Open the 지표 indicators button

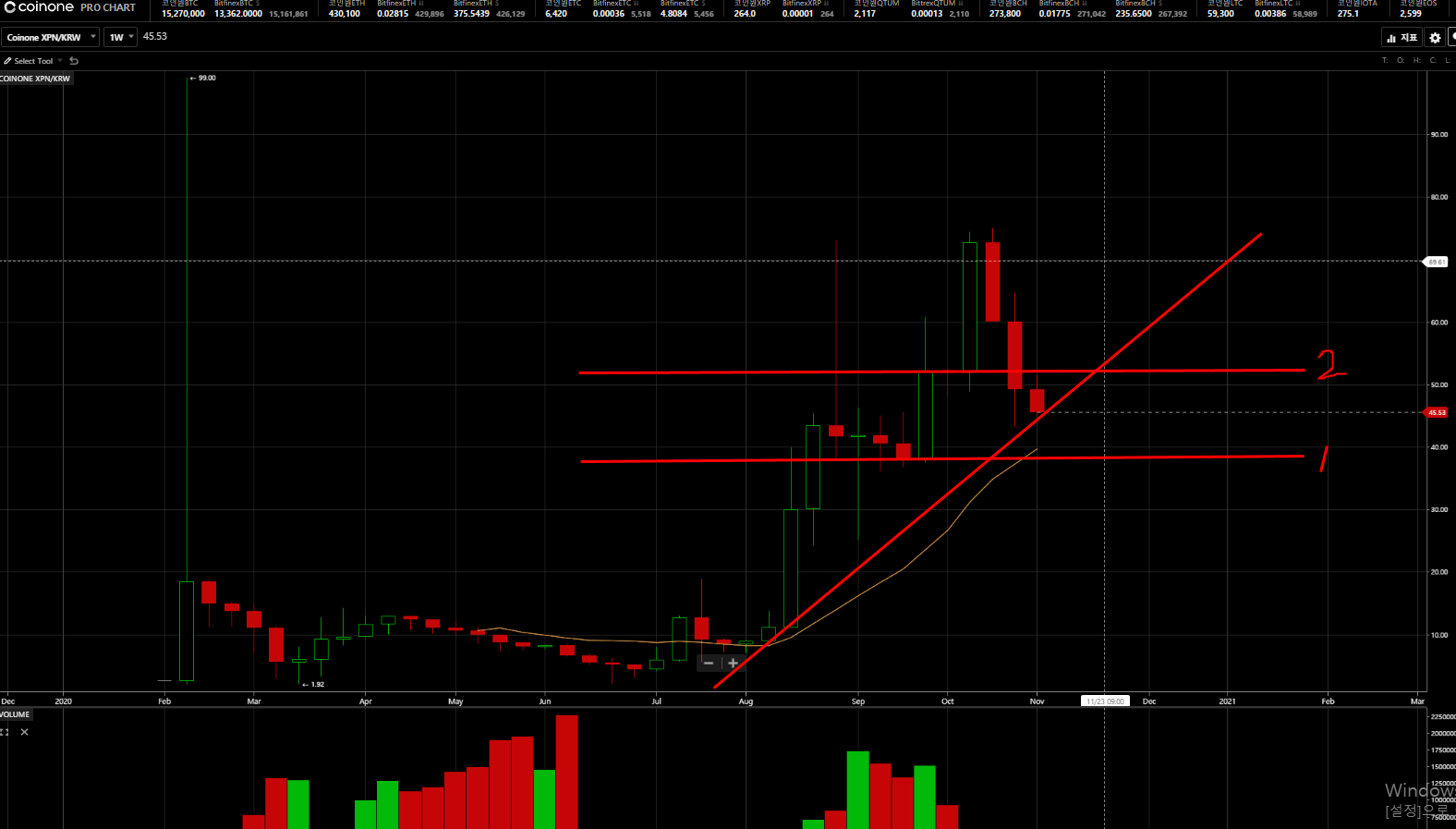coord(1401,38)
